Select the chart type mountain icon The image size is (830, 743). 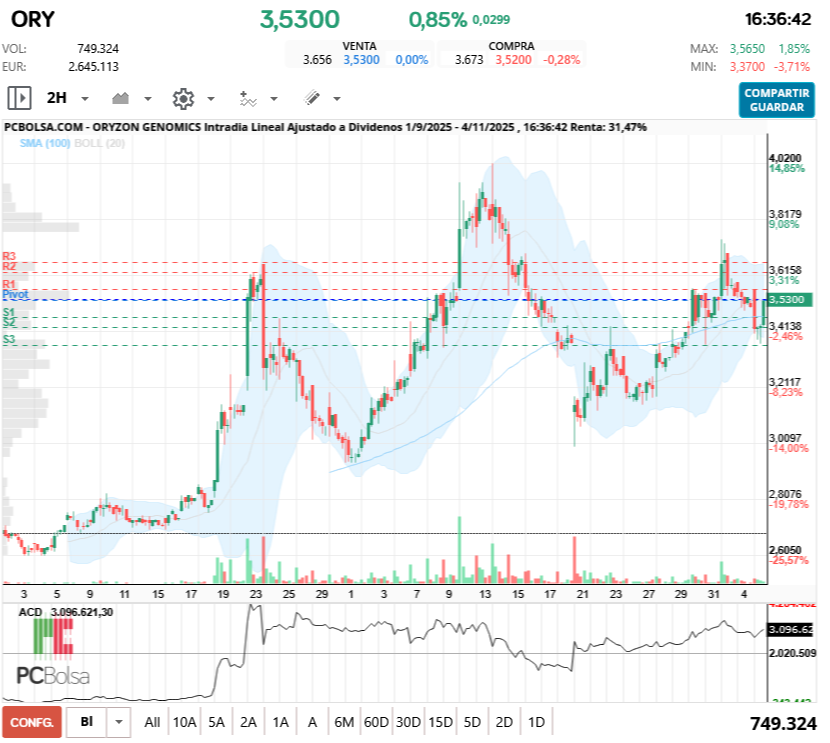[121, 97]
